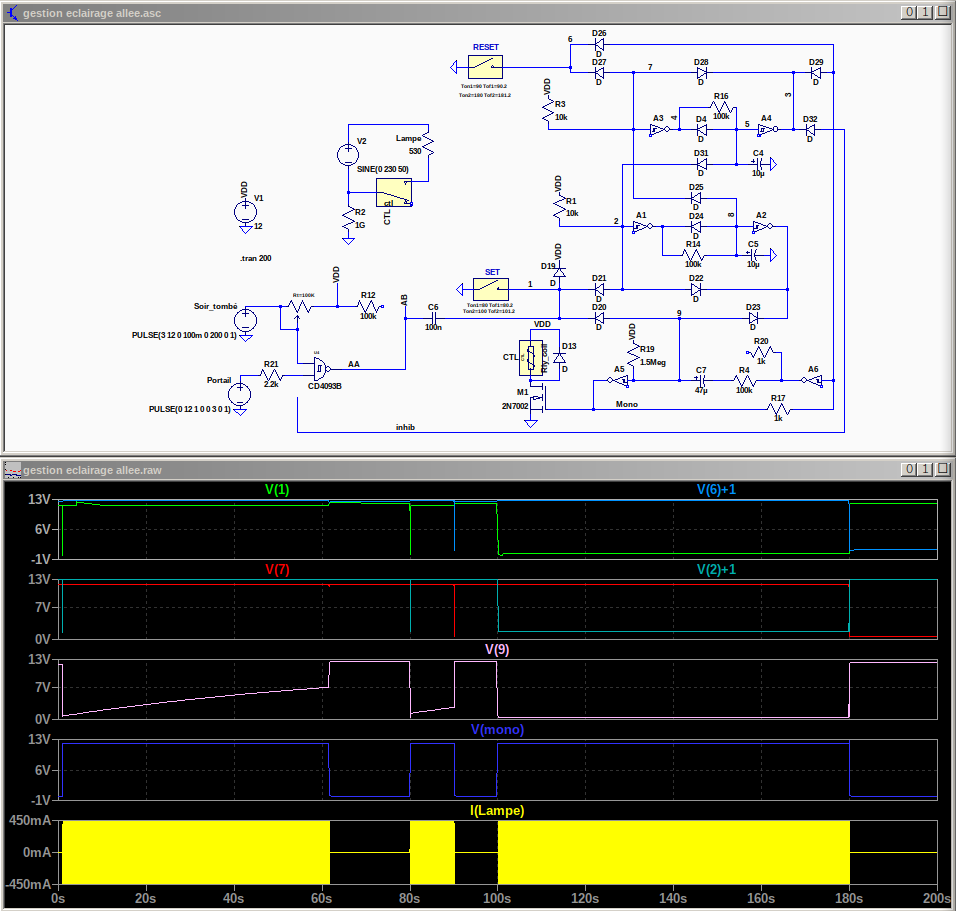Click the V(9) trace label
This screenshot has width=956, height=911.
[497, 649]
